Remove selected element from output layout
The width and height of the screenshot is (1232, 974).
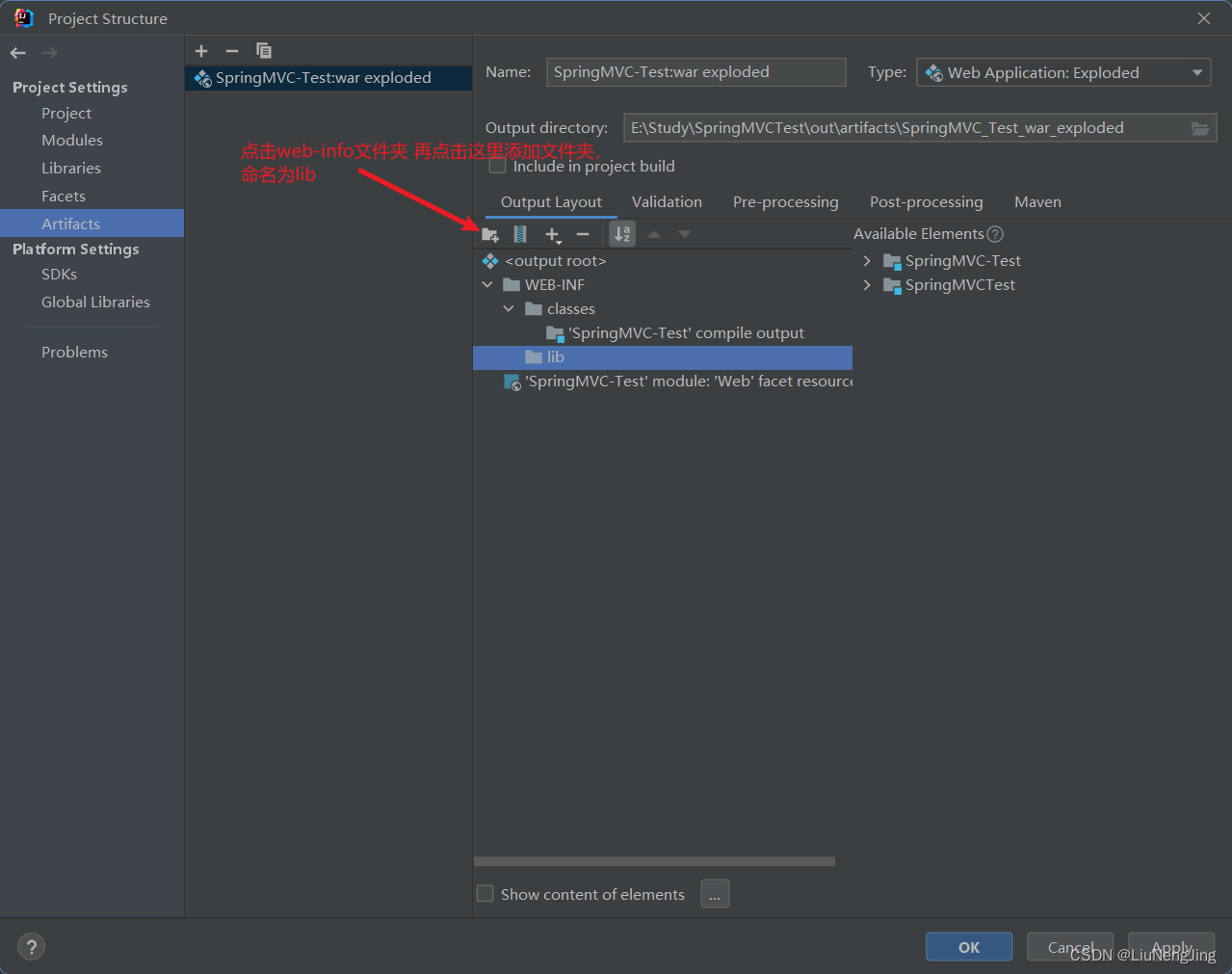click(583, 234)
